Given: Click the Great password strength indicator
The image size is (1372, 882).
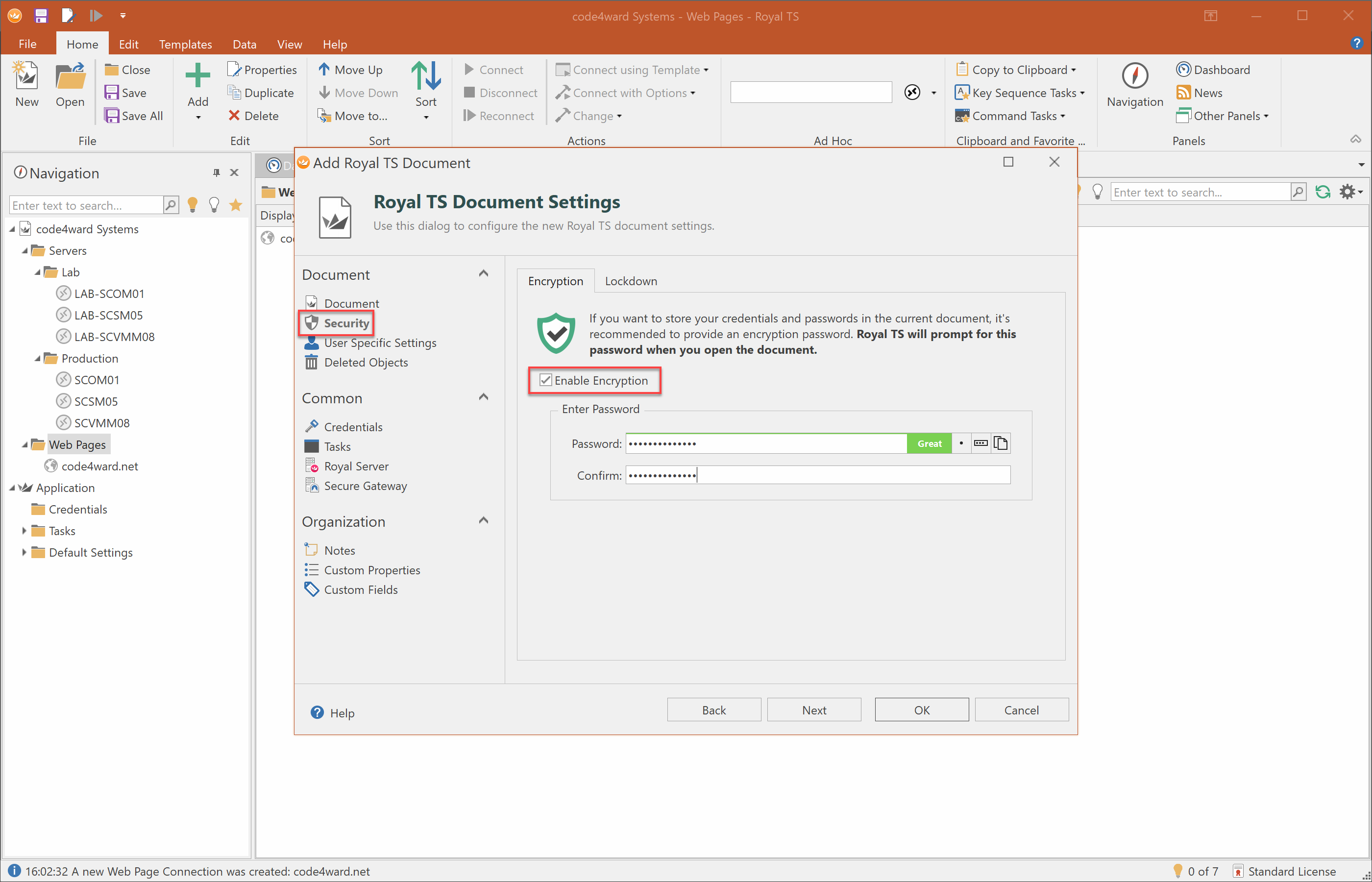Looking at the screenshot, I should [x=929, y=443].
